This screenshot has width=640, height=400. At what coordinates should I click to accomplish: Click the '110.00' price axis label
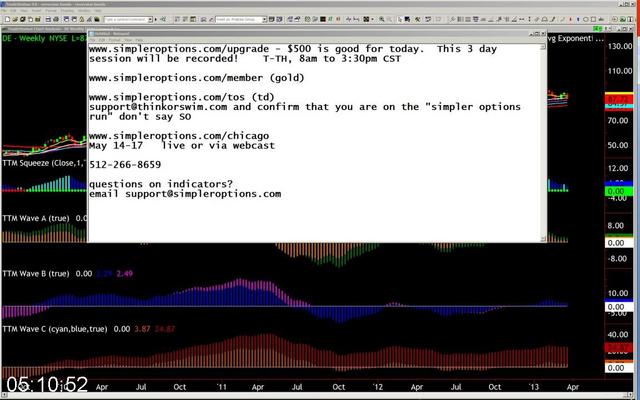click(620, 71)
